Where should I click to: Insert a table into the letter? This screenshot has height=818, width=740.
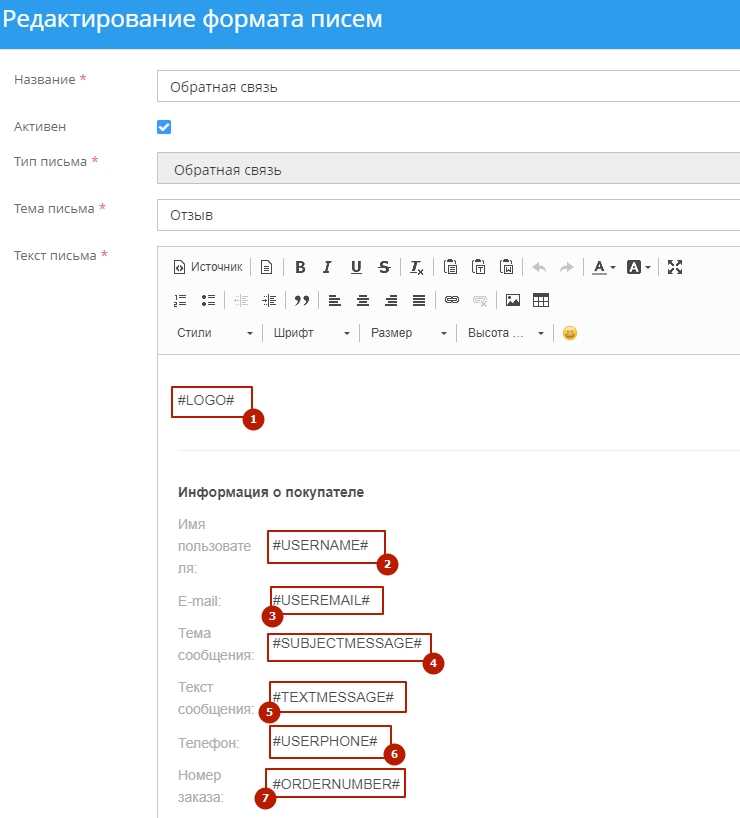(x=541, y=300)
